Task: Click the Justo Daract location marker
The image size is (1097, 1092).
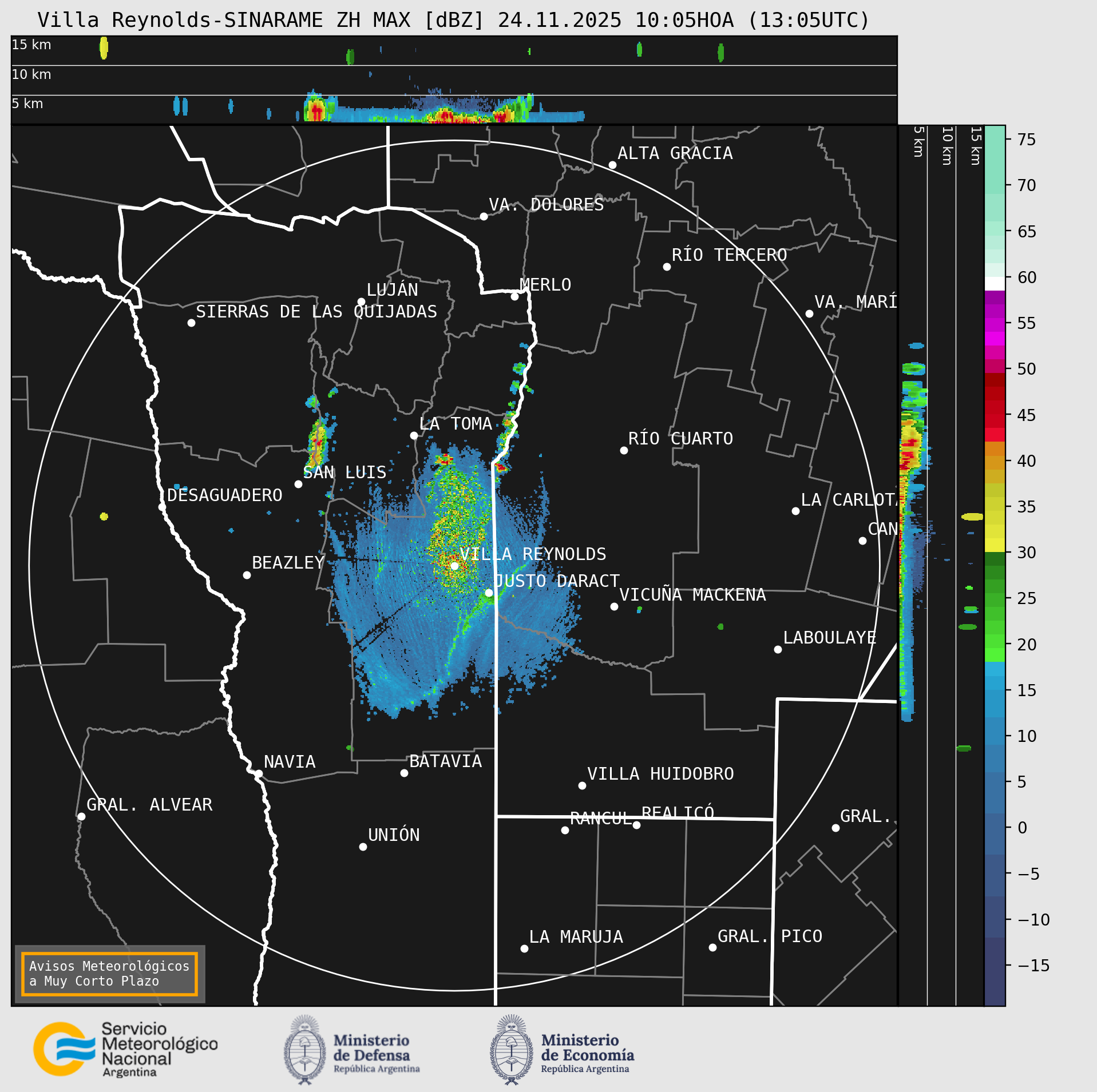Action: click(489, 593)
